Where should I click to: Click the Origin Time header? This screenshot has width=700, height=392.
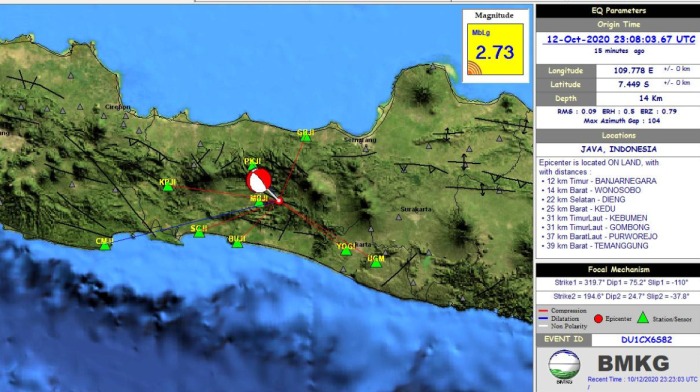click(x=618, y=25)
